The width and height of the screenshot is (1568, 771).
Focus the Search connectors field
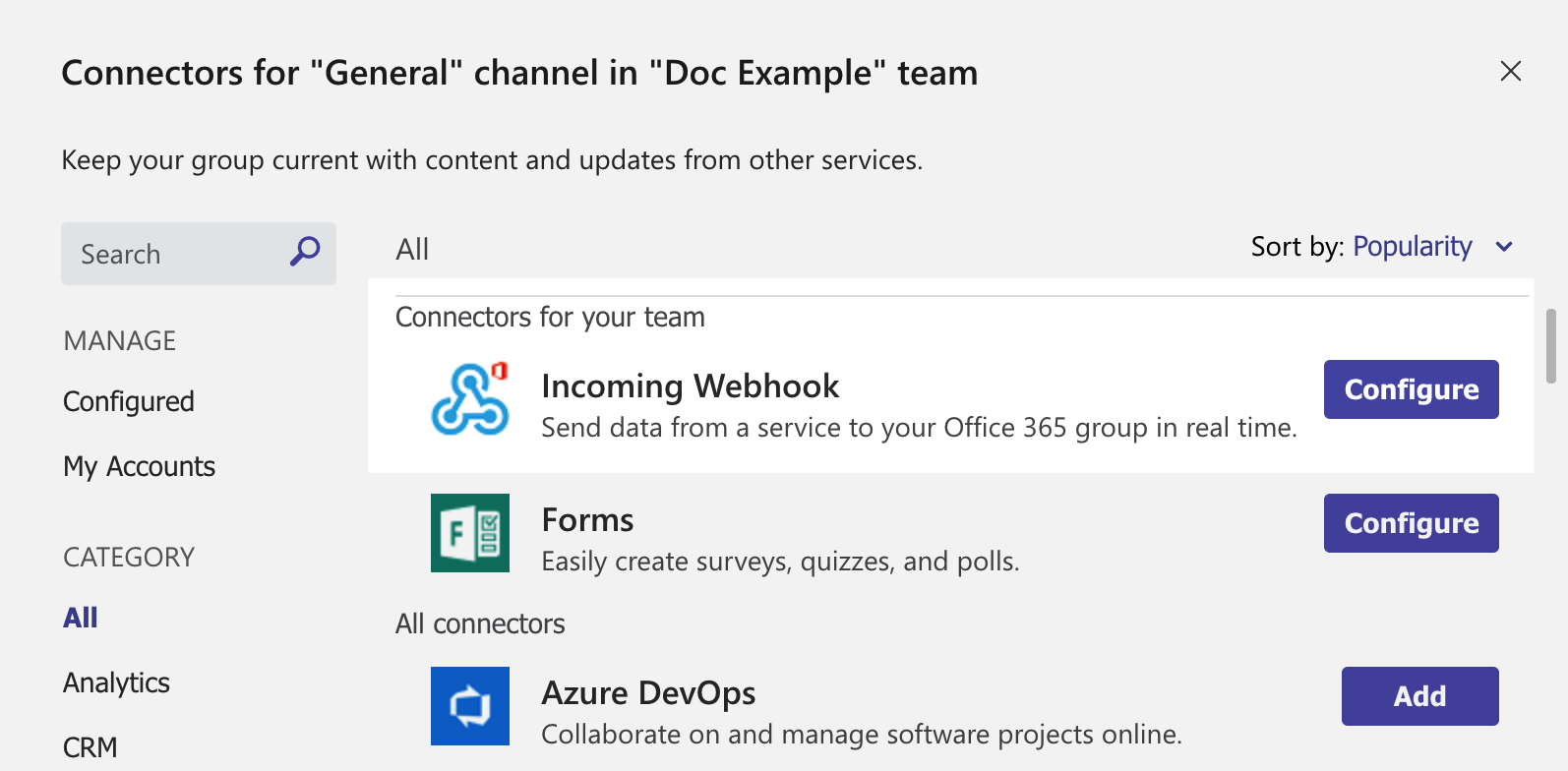click(199, 254)
